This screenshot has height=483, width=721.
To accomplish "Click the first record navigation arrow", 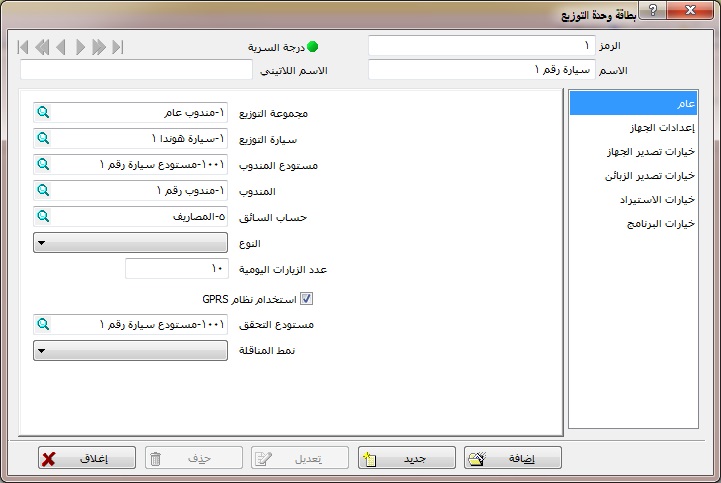I will coord(23,47).
